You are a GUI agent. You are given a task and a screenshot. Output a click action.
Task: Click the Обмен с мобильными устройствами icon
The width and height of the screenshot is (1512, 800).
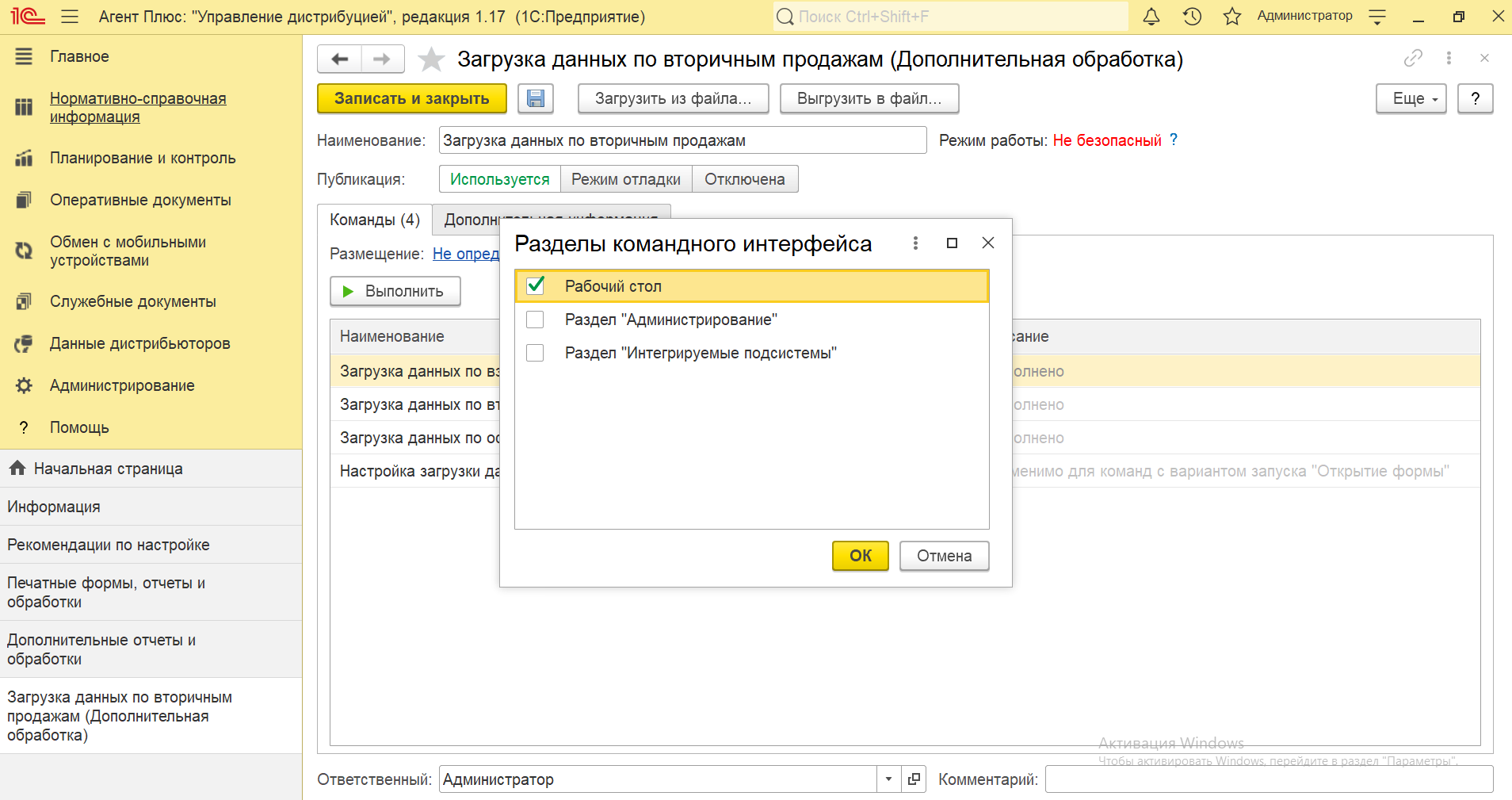point(24,251)
